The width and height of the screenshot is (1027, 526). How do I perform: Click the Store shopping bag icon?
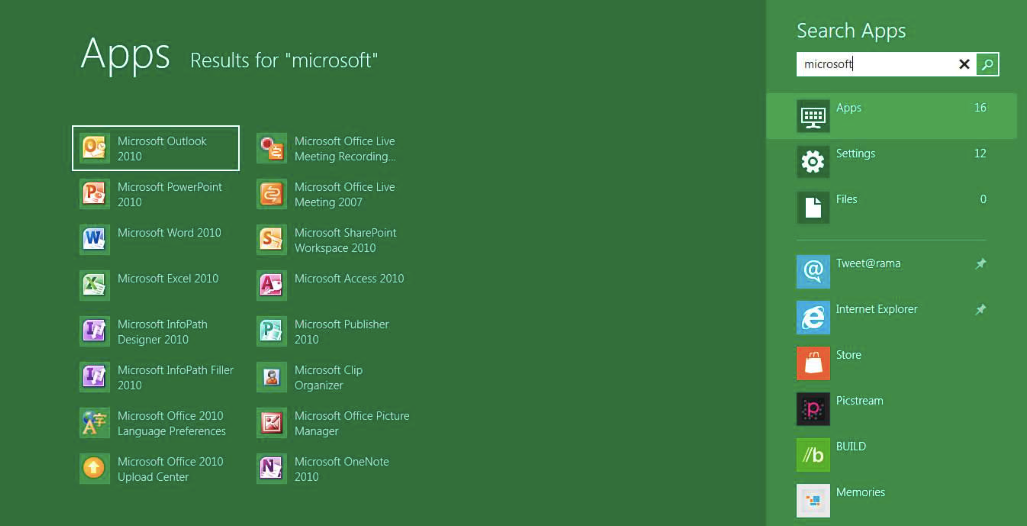[x=813, y=364]
